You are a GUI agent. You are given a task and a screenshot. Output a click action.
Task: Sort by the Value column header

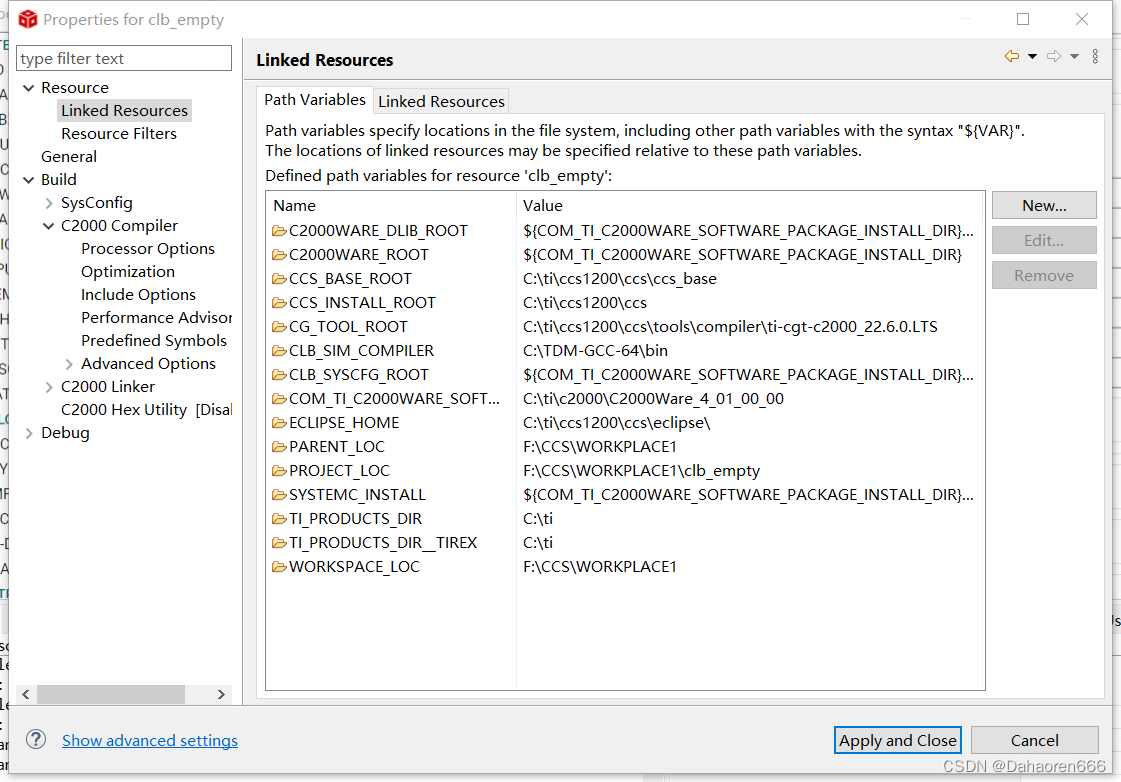click(x=749, y=206)
